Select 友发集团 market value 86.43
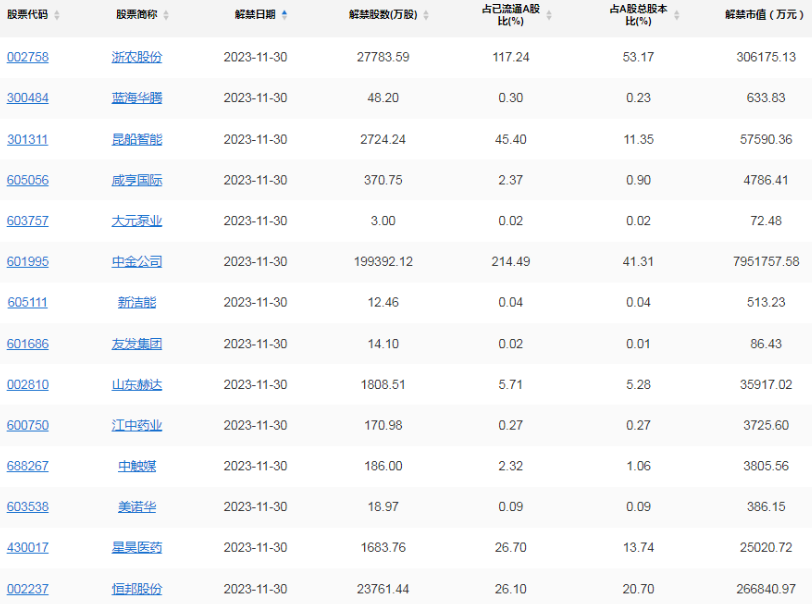Viewport: 812px width, 604px height. [766, 344]
